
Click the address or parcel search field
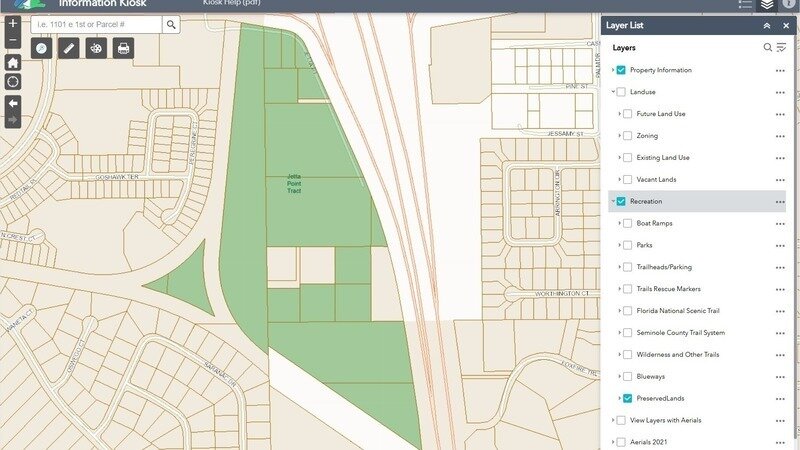93,25
